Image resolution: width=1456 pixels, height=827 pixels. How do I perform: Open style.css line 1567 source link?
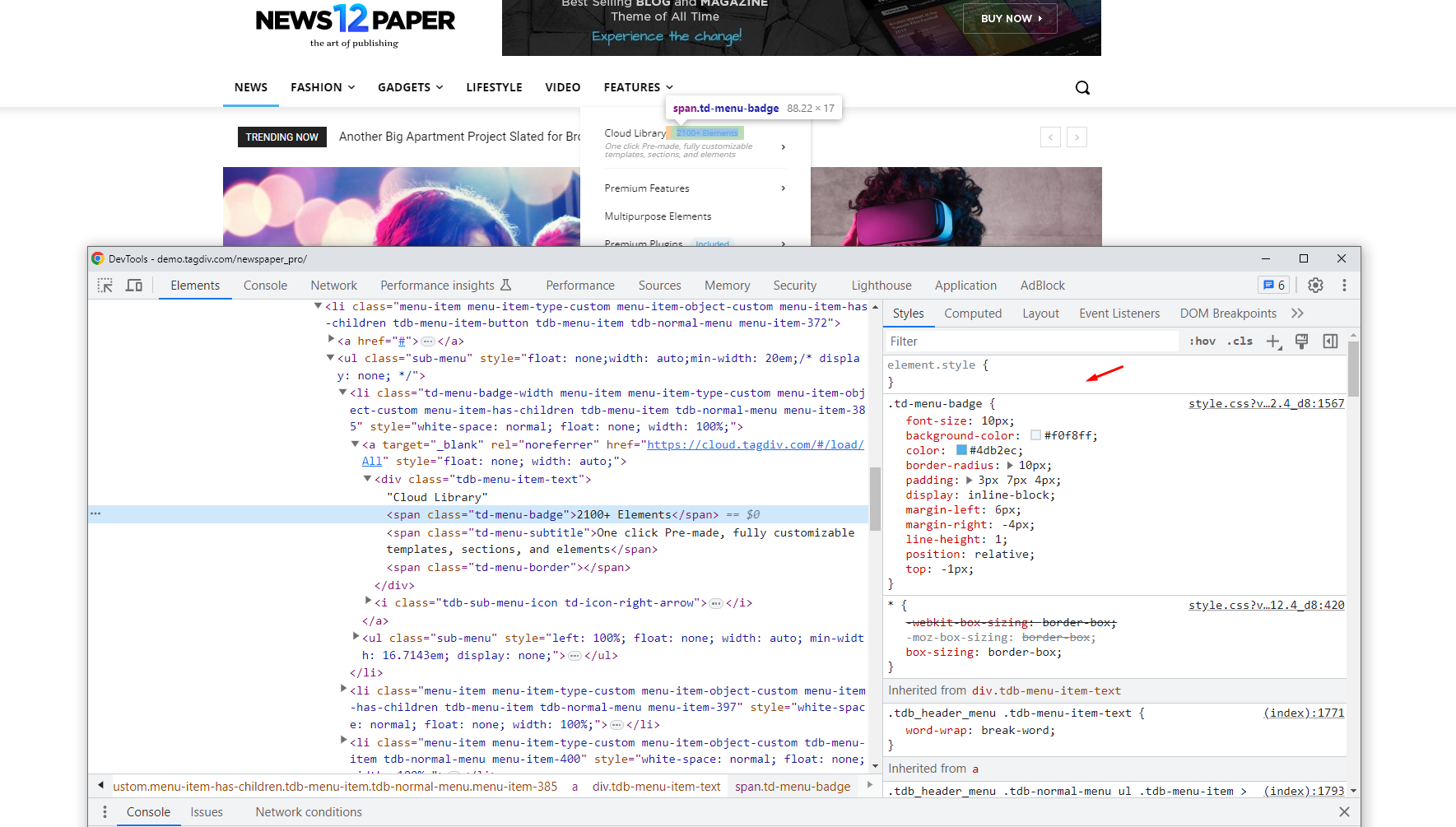[x=1266, y=404]
